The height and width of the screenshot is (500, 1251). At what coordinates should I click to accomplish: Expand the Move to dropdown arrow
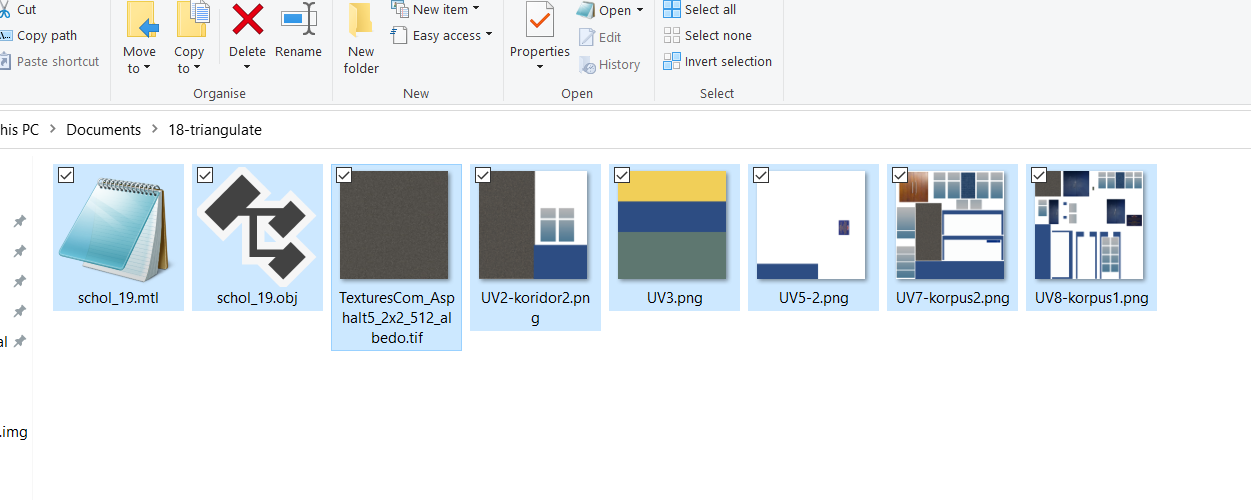[147, 69]
